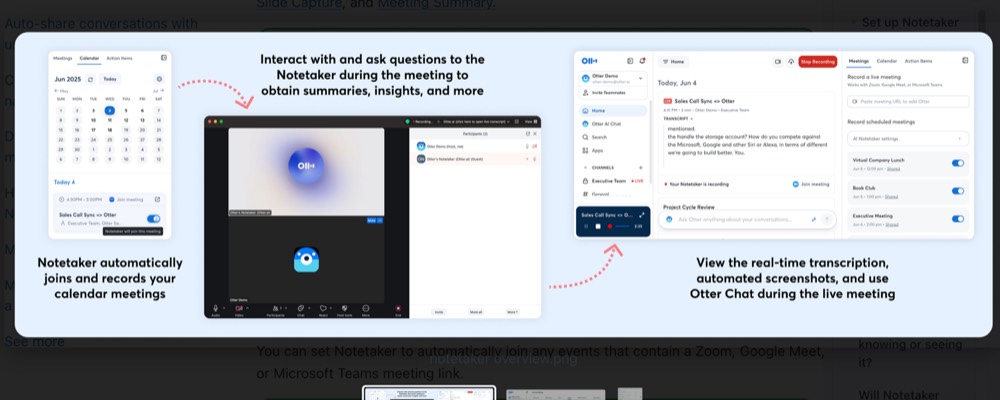Expand AI Notetaker settings row

click(x=908, y=138)
